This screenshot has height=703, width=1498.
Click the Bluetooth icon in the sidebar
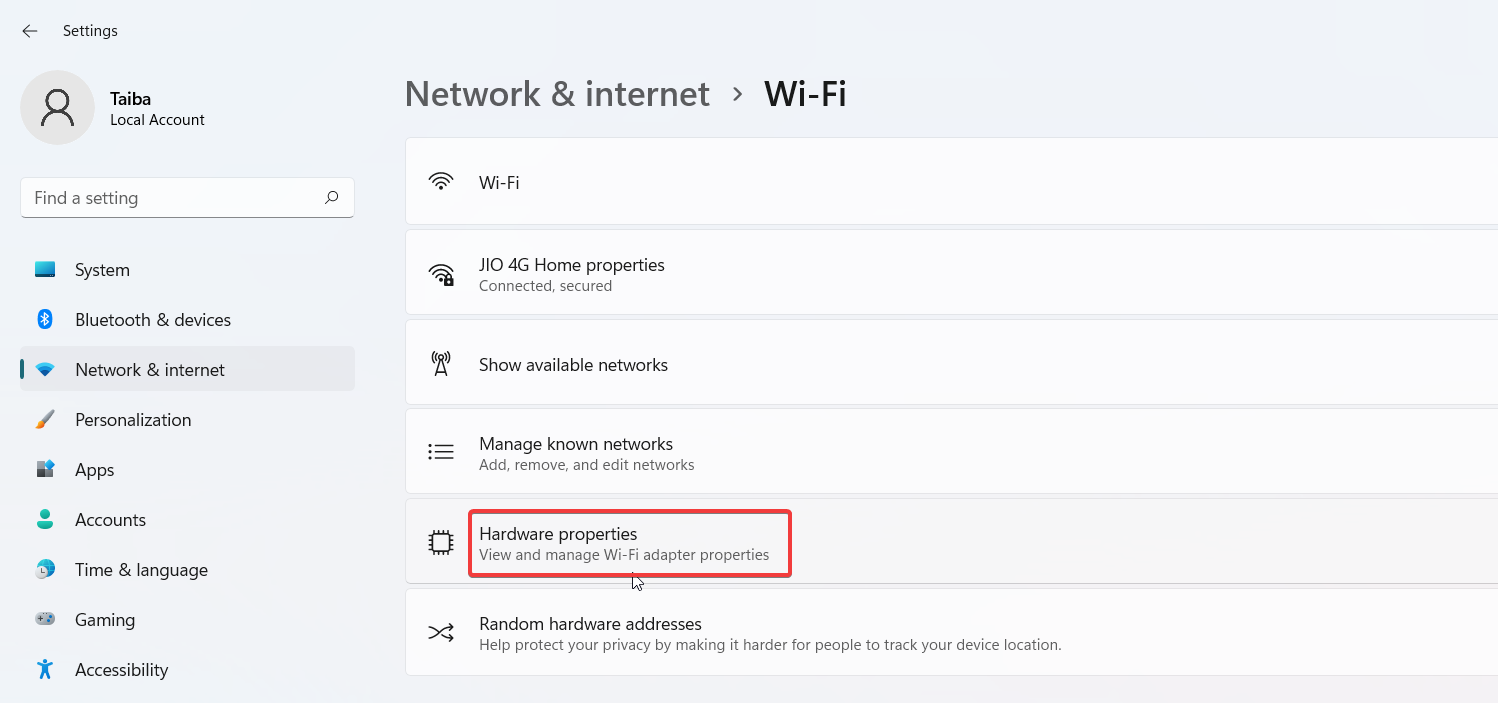pos(45,319)
